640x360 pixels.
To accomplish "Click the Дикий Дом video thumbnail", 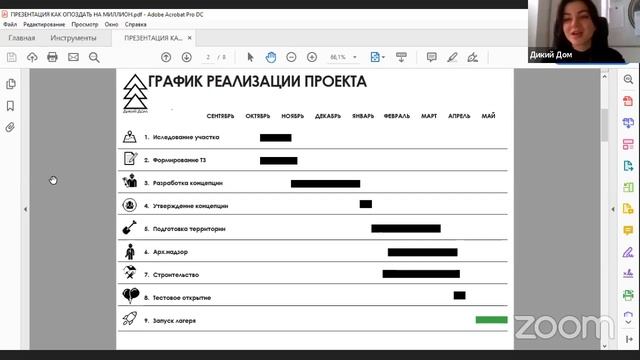I will (584, 31).
